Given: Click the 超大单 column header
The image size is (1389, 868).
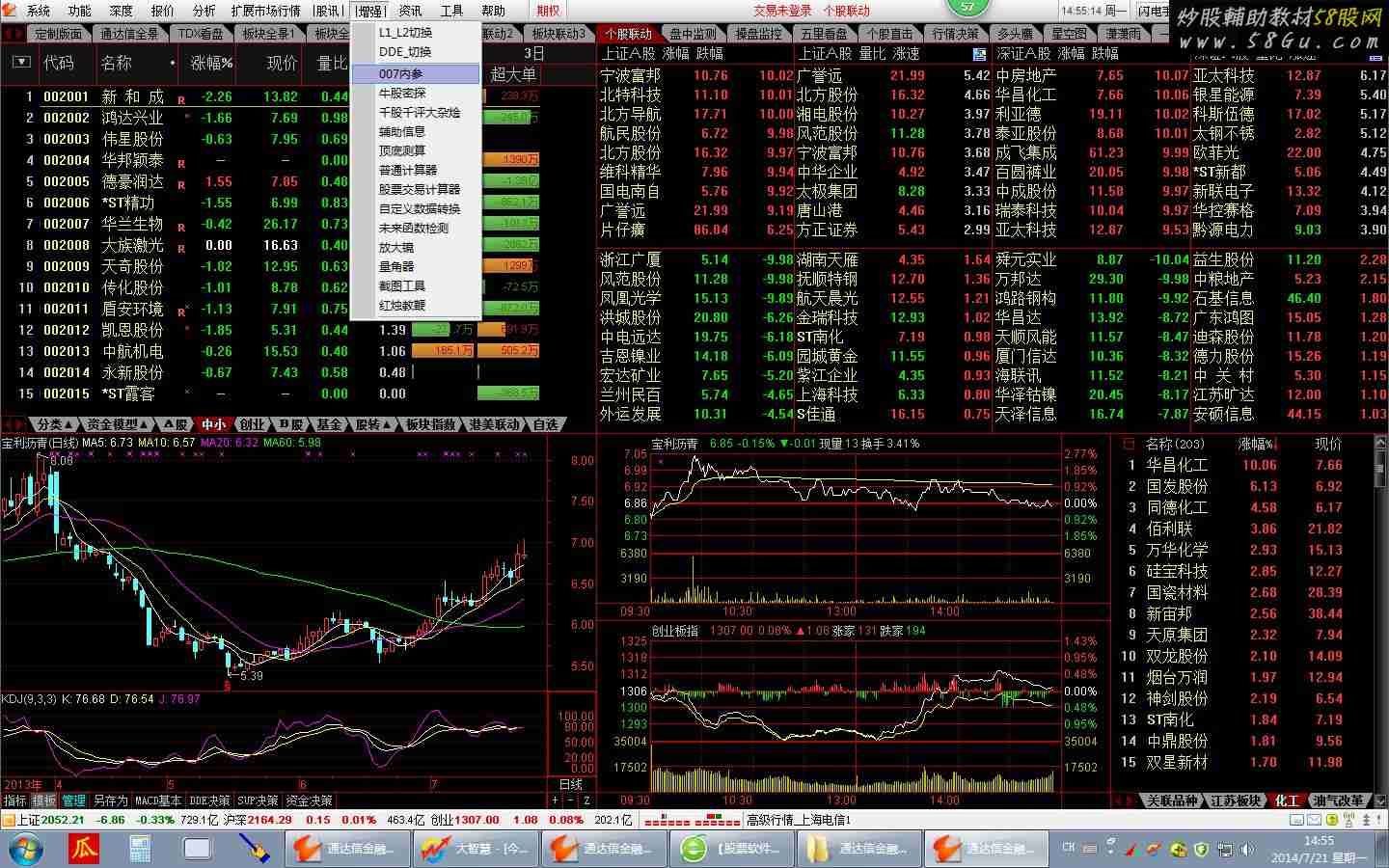Looking at the screenshot, I should [513, 74].
